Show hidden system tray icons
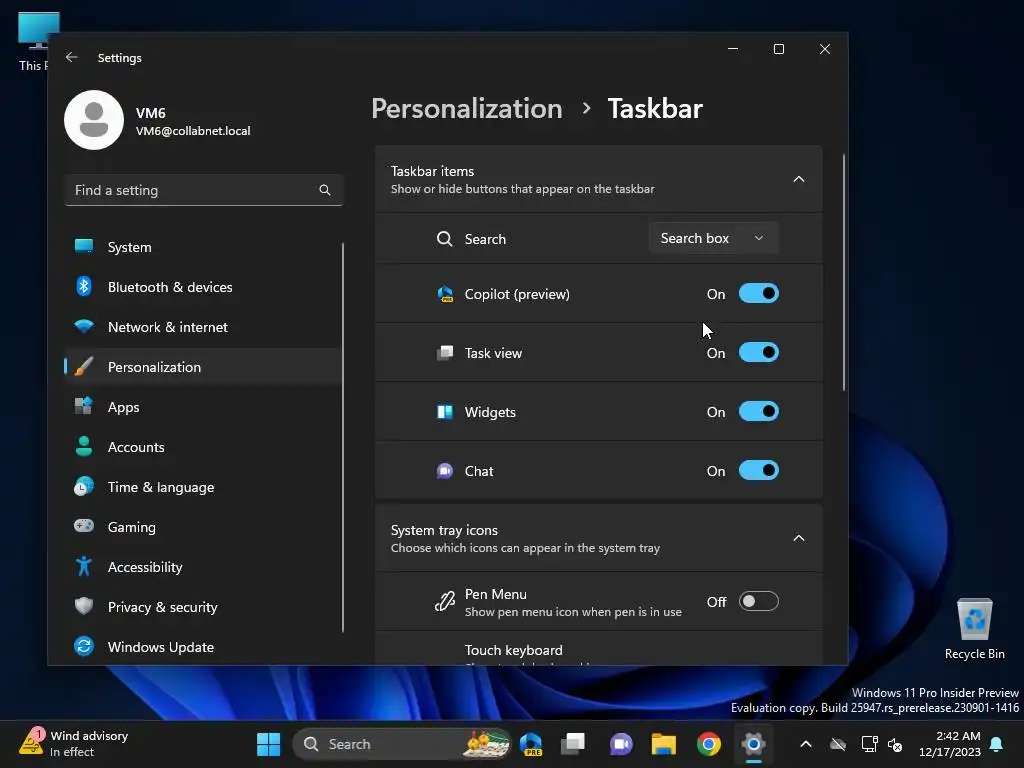 point(806,744)
